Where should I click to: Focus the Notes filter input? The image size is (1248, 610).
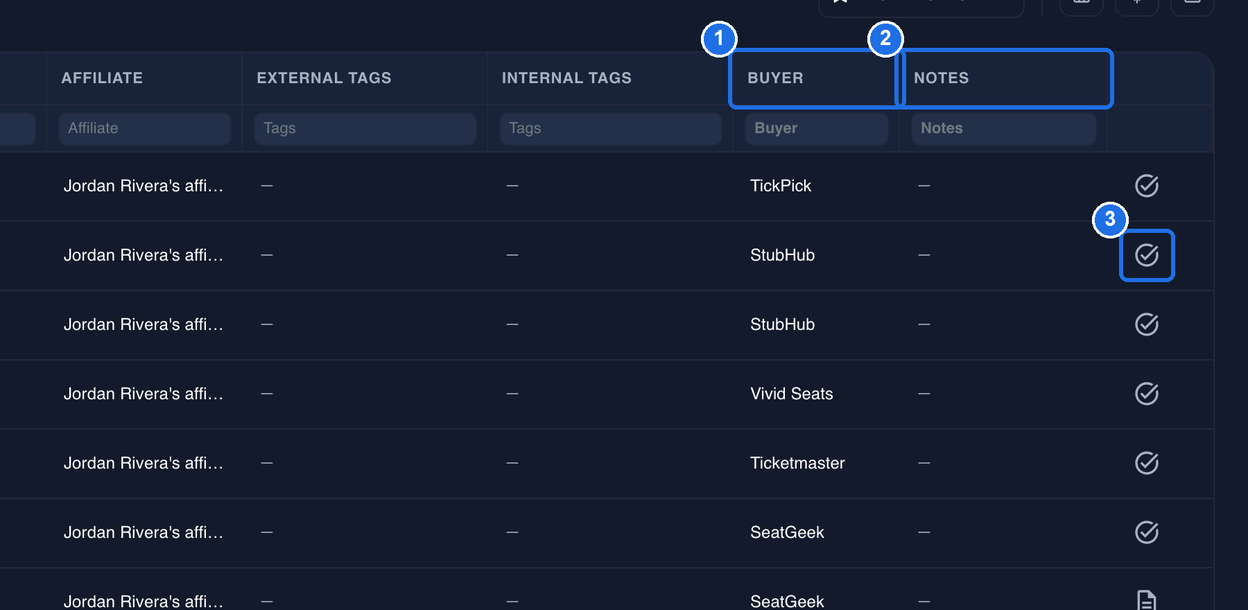[1003, 128]
